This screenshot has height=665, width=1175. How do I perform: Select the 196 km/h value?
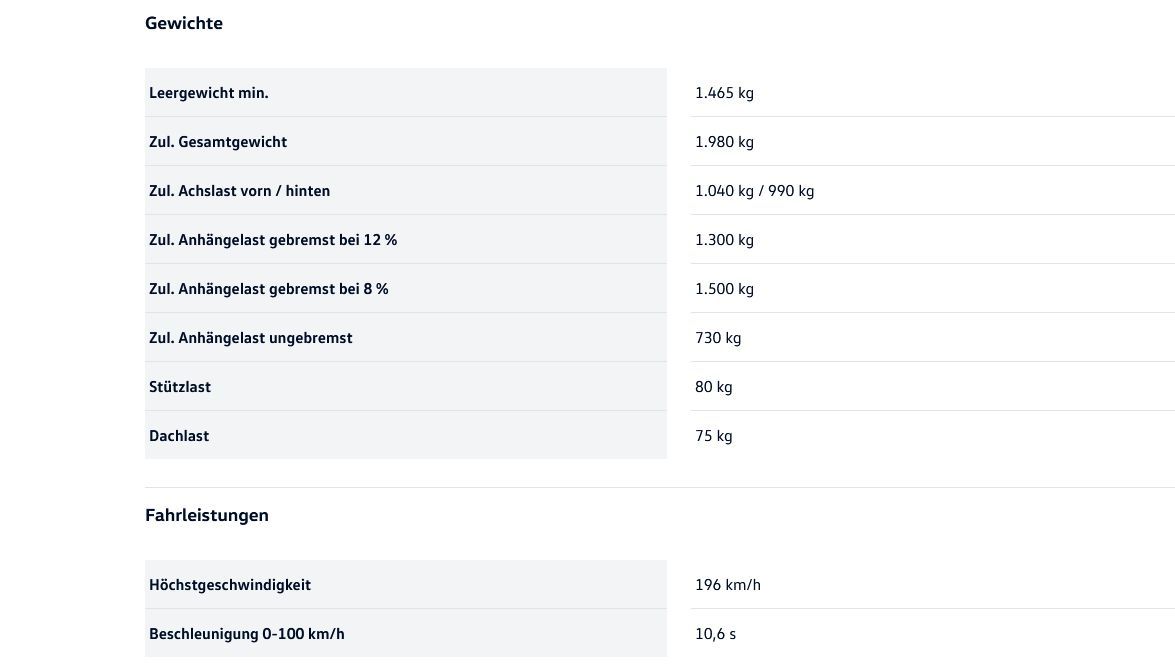click(728, 585)
